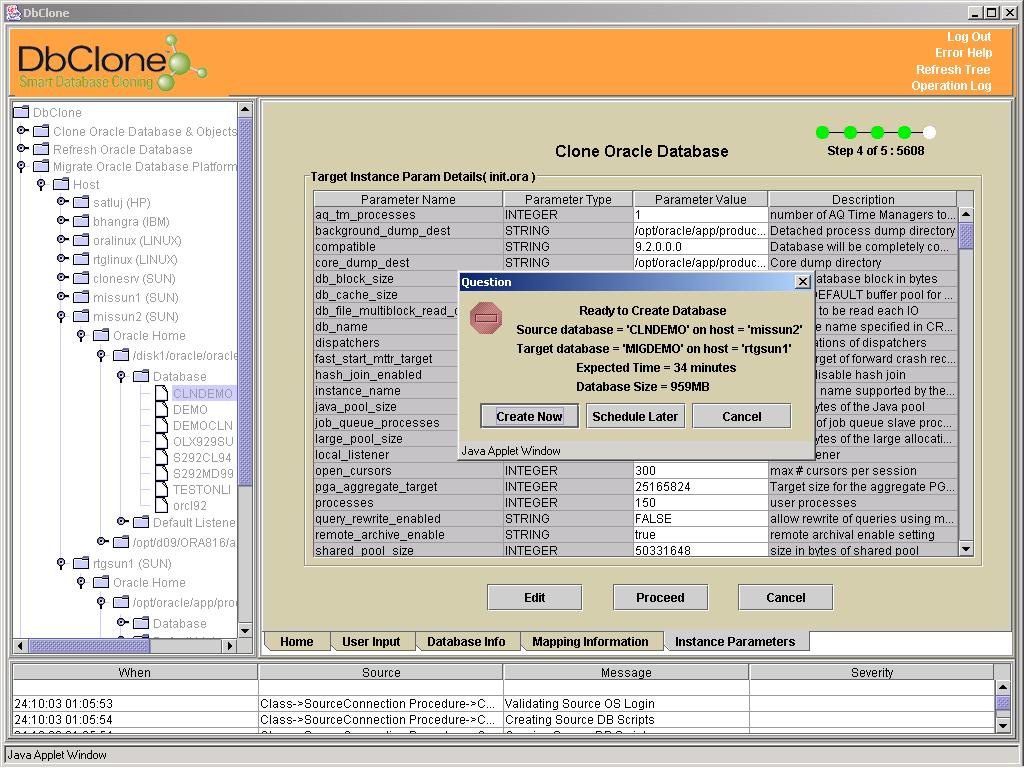Click the clonesrv (SUN) folder icon
Image resolution: width=1024 pixels, height=768 pixels.
coord(81,278)
